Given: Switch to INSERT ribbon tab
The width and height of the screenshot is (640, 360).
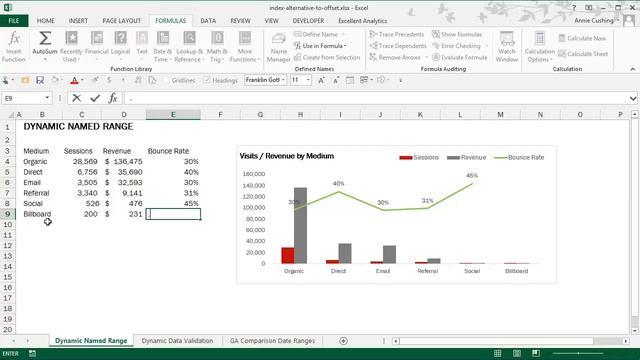Looking at the screenshot, I should tap(78, 21).
